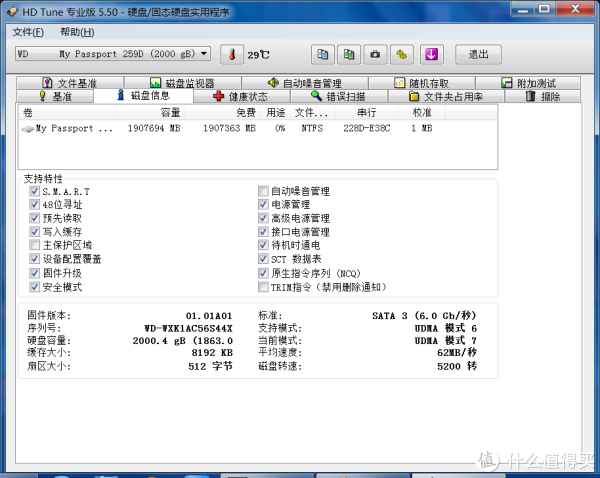Toggle the 自动噪音管理 feature checkbox
This screenshot has height=478, width=600.
pyautogui.click(x=263, y=191)
